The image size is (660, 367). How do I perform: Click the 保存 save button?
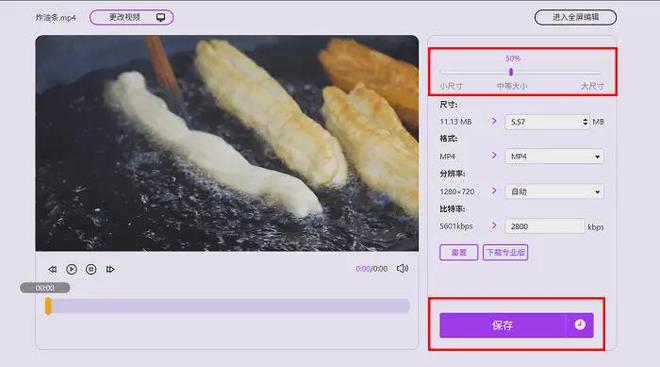point(503,325)
